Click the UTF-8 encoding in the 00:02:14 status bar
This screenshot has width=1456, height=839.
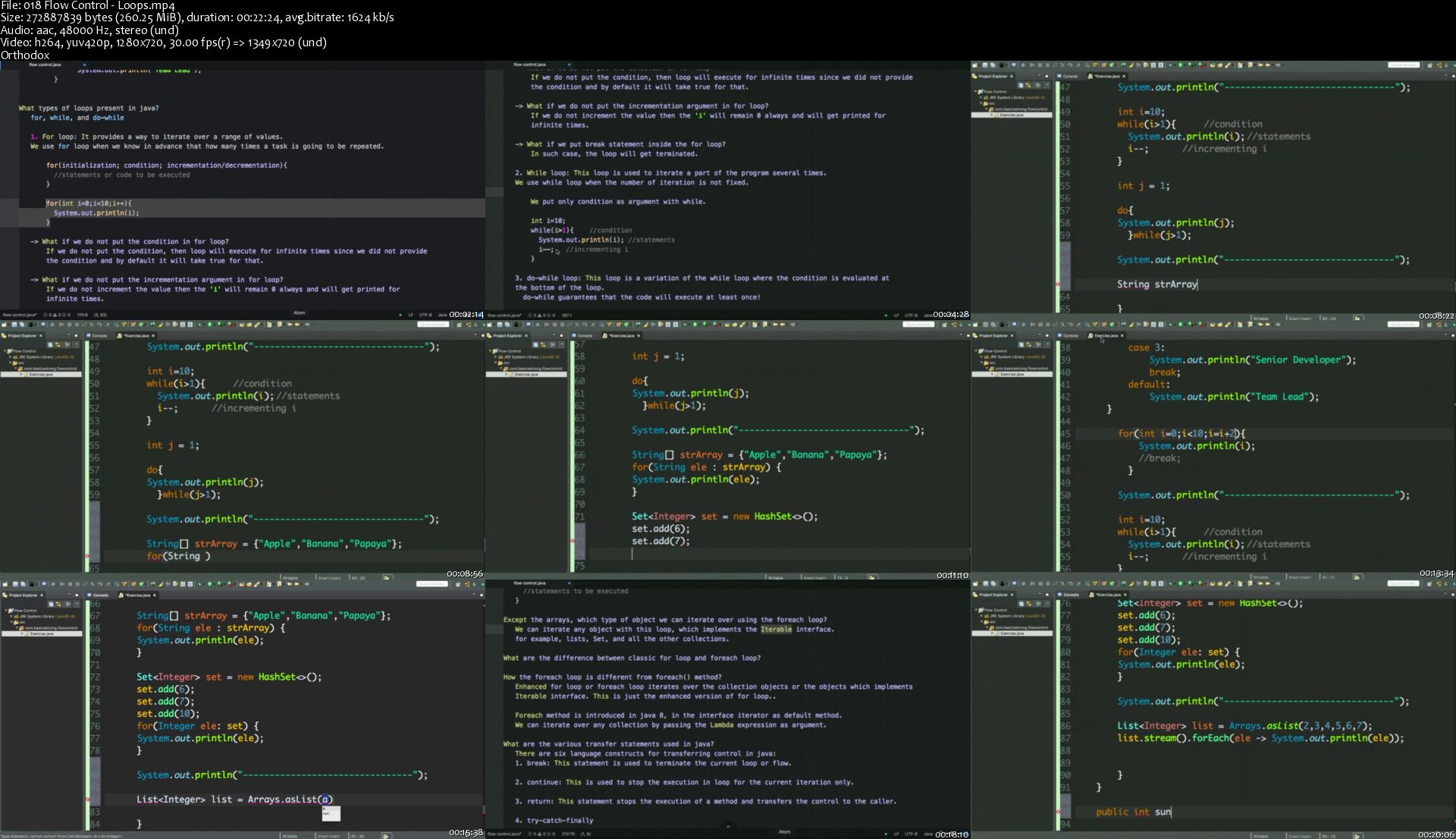click(x=425, y=314)
